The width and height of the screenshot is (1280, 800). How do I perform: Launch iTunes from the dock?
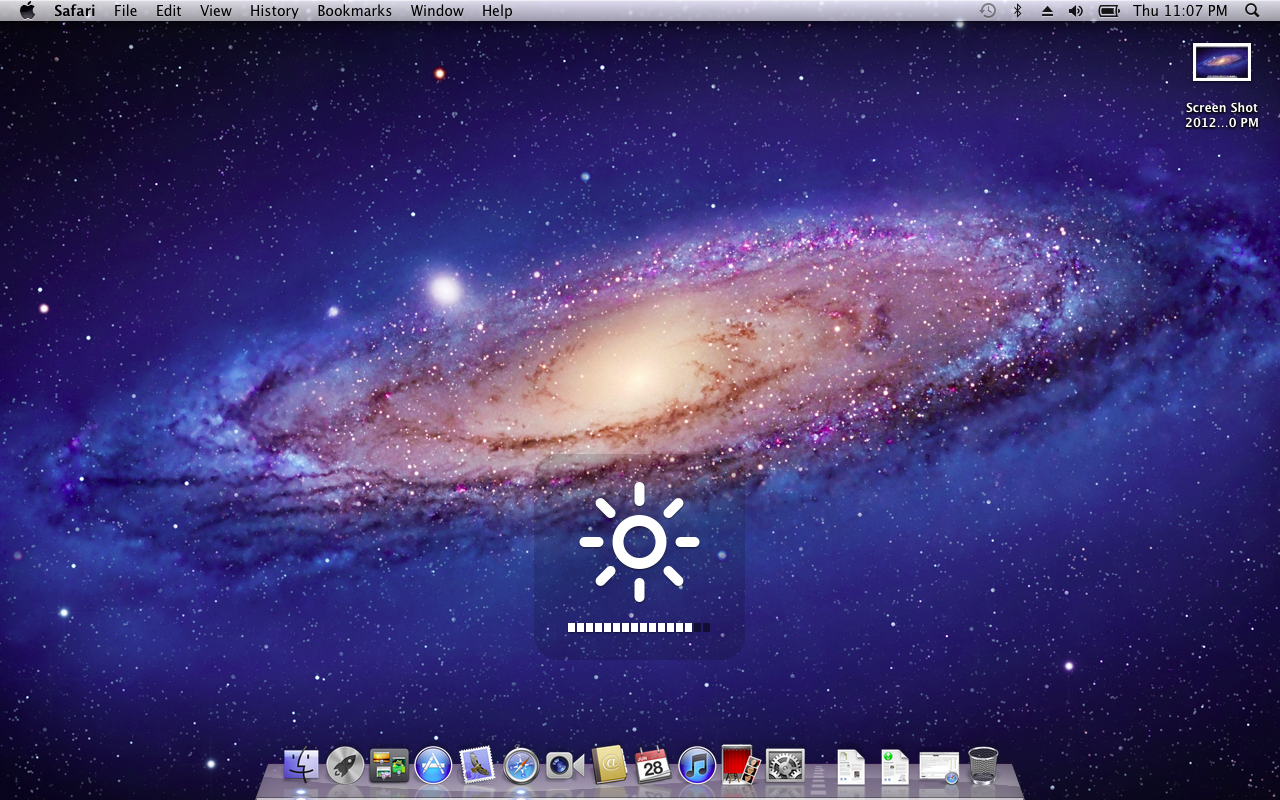(697, 766)
